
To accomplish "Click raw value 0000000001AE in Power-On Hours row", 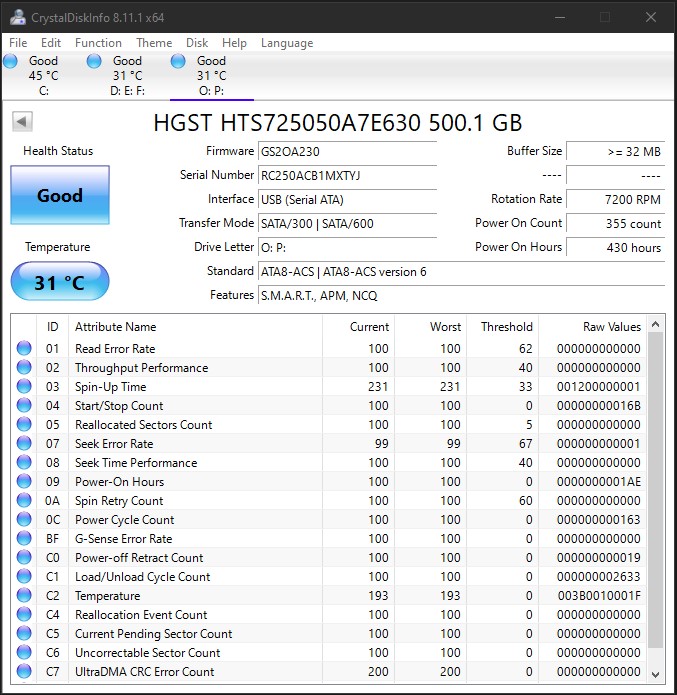I will [x=599, y=481].
